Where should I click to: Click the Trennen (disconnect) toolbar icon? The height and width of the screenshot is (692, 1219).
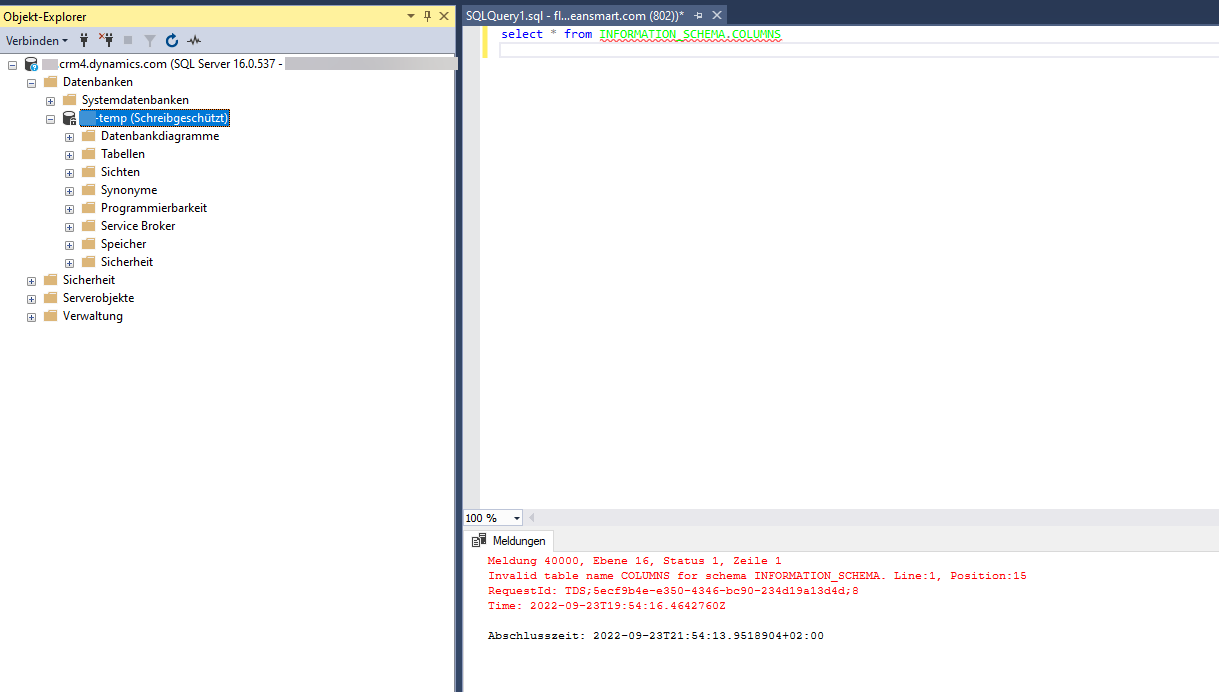point(106,40)
